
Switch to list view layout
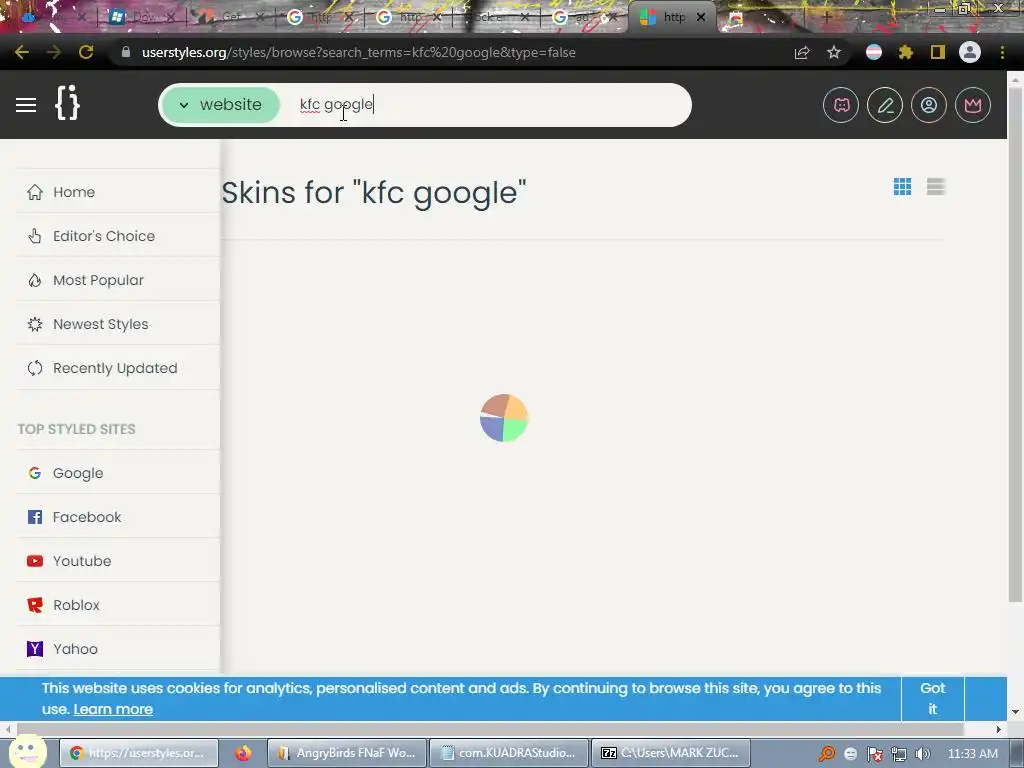click(936, 187)
